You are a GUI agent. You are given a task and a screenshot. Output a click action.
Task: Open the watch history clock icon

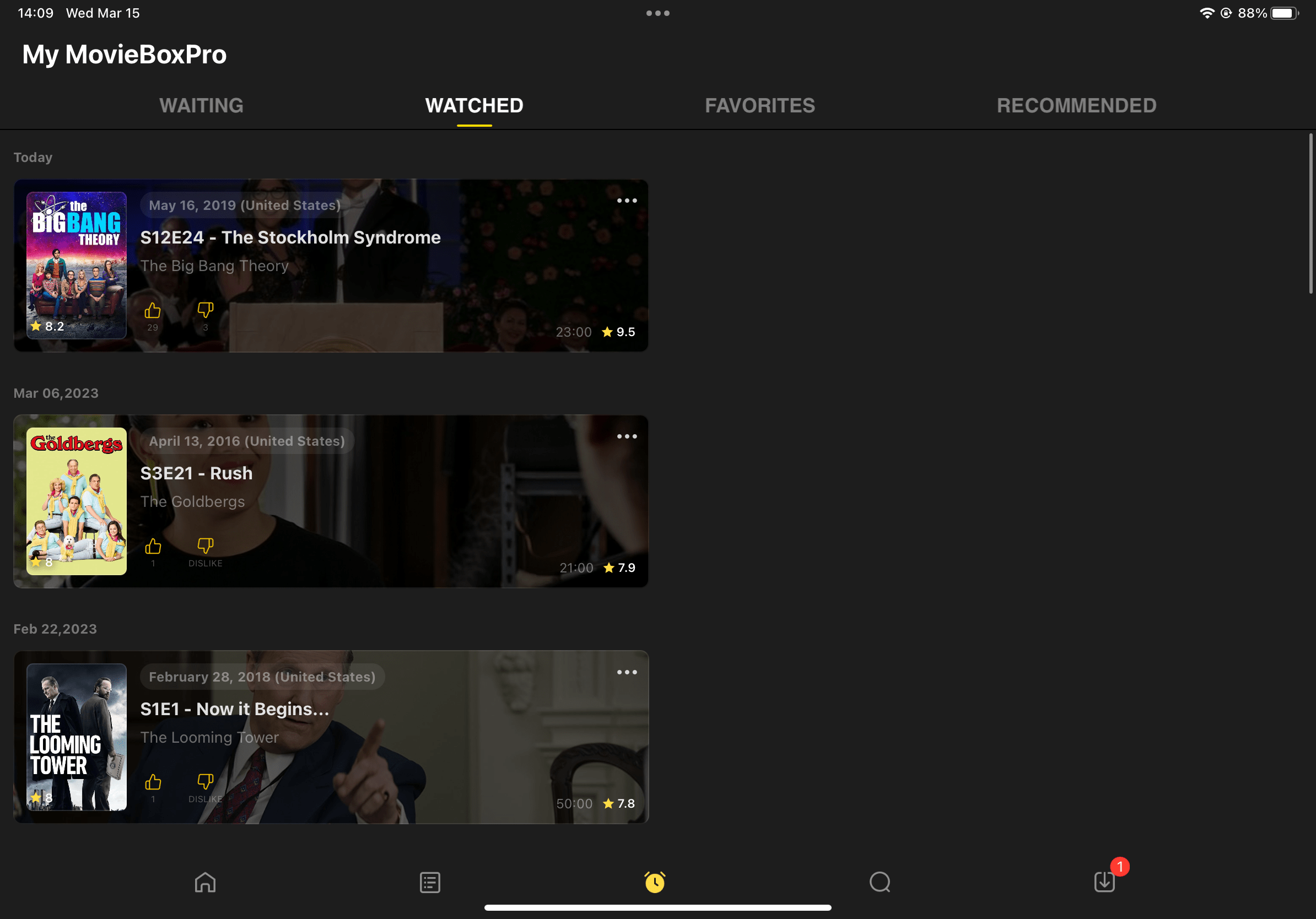(656, 882)
